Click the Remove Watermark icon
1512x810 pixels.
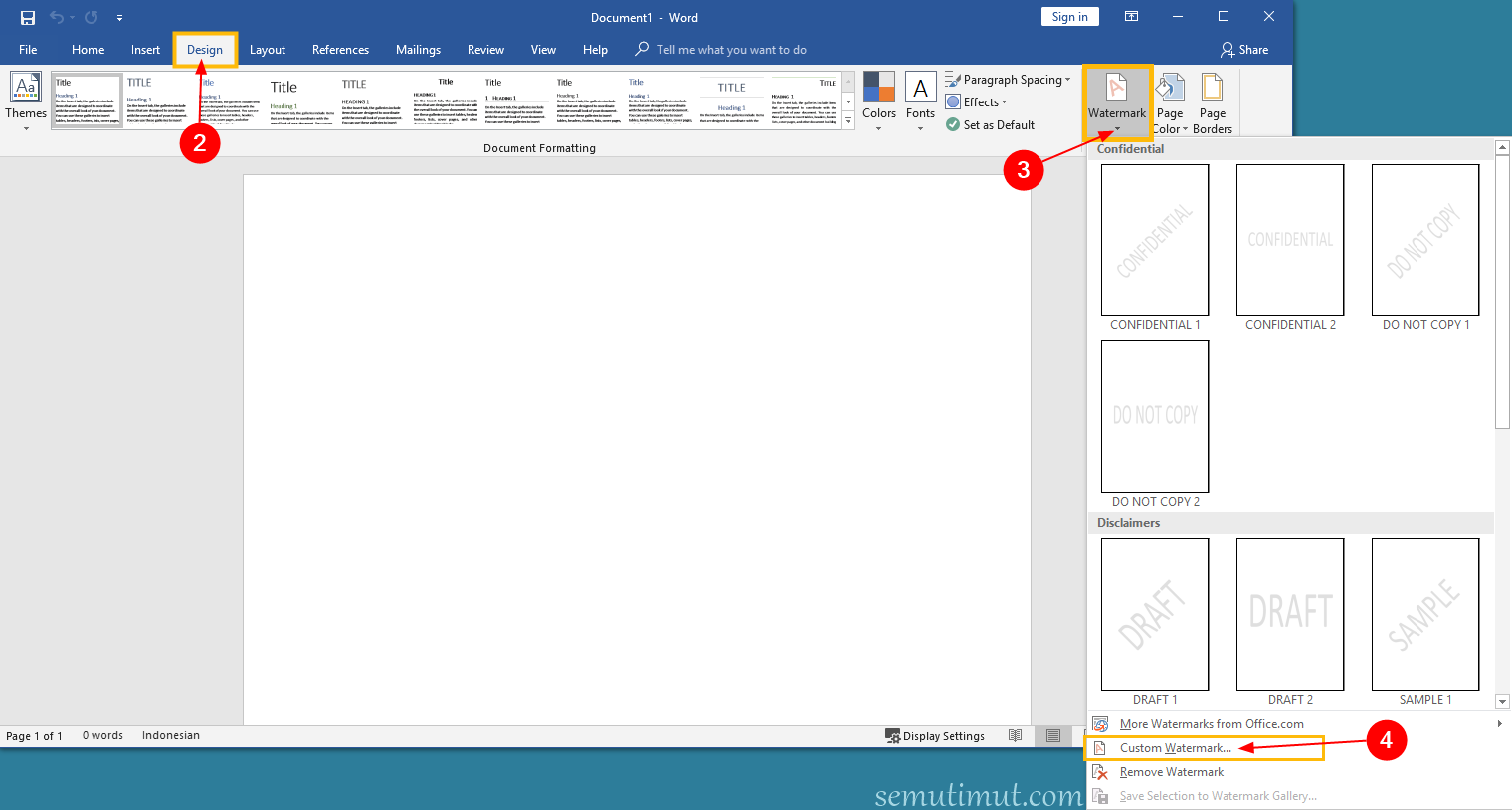coord(1100,772)
